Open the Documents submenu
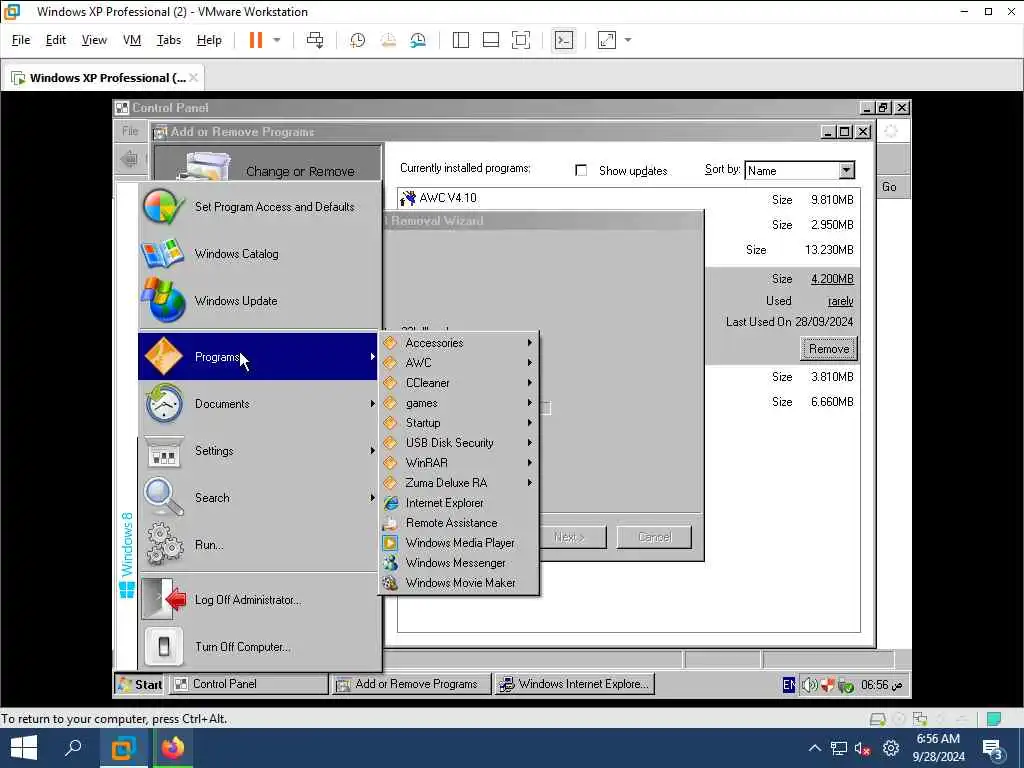 258,404
